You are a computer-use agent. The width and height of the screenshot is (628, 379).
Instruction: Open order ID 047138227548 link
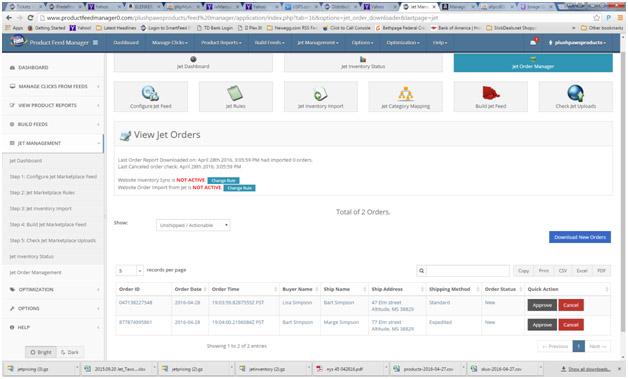(135, 302)
